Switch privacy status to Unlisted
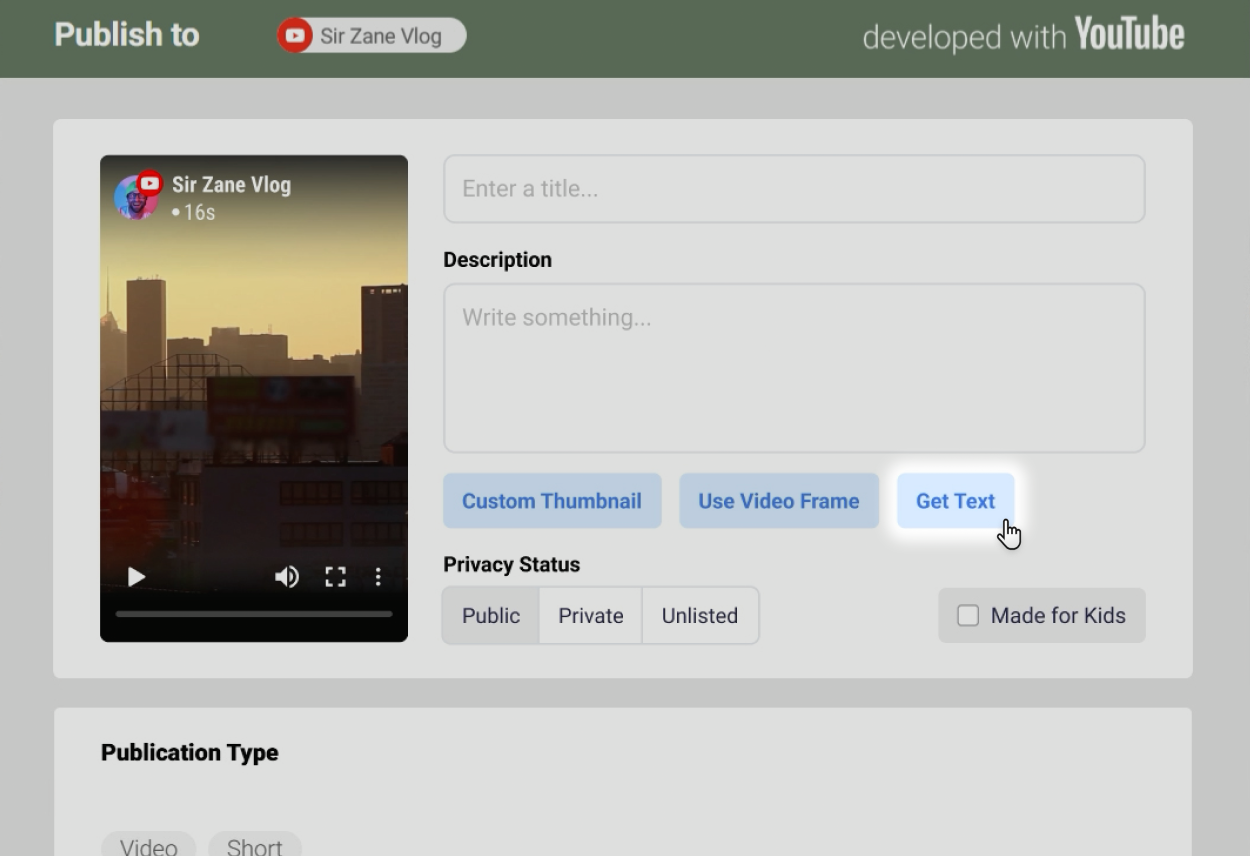This screenshot has height=856, width=1250. pyautogui.click(x=699, y=616)
